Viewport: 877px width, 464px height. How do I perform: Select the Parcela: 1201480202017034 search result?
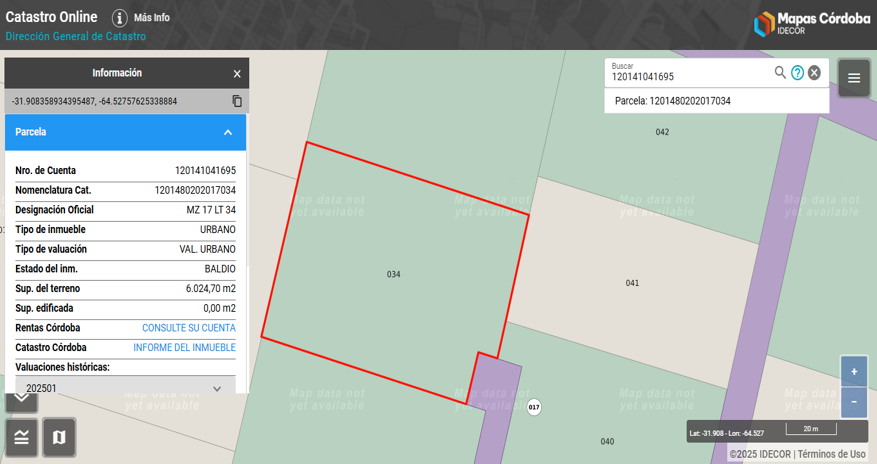[672, 101]
